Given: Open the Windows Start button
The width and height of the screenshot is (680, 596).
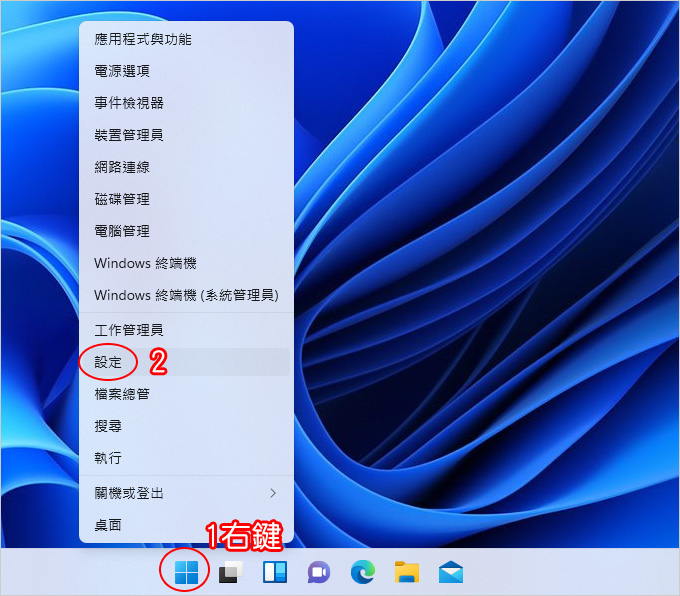Looking at the screenshot, I should click(186, 572).
